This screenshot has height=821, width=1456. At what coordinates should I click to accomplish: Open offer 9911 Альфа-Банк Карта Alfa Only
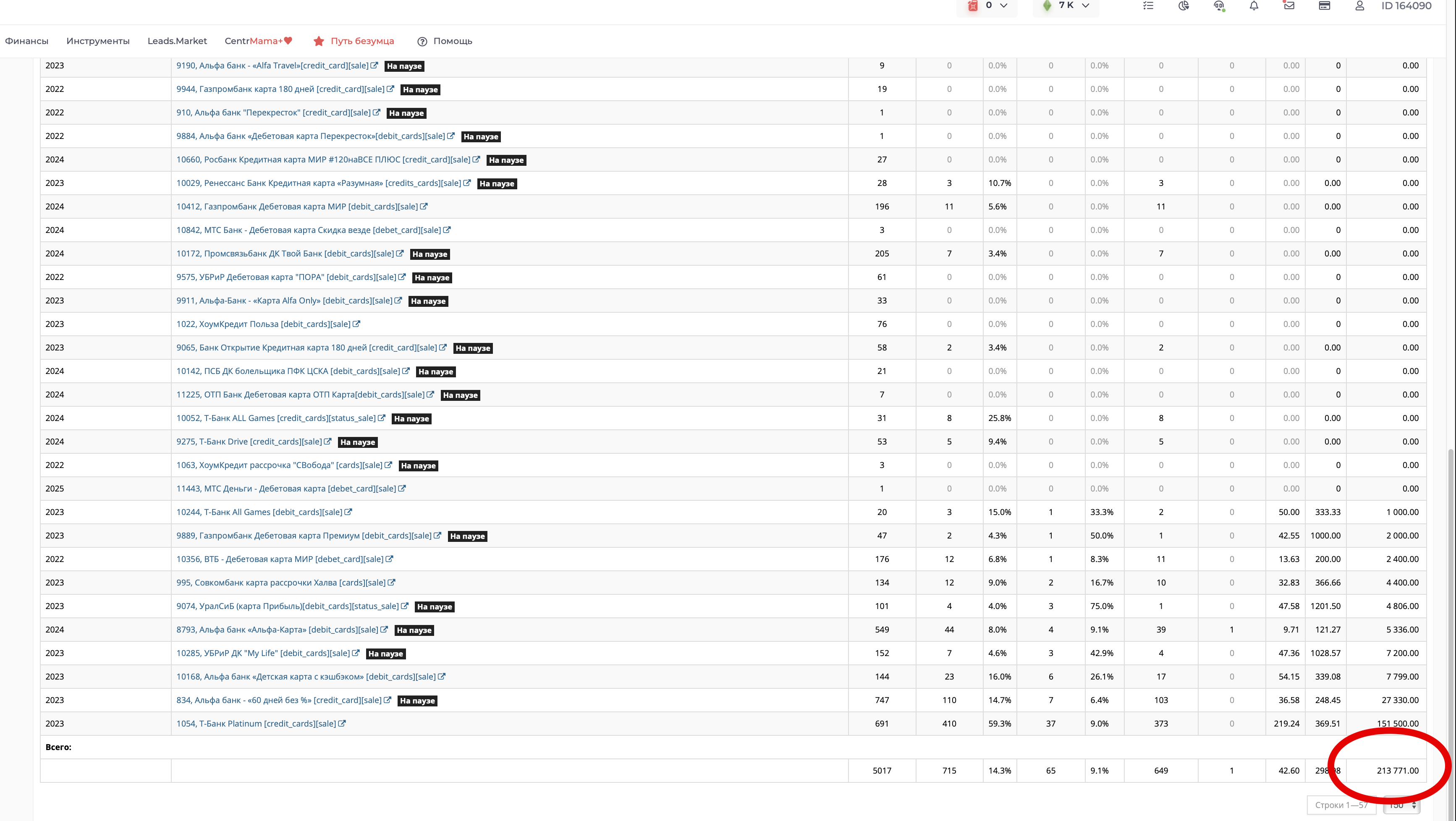pos(284,301)
